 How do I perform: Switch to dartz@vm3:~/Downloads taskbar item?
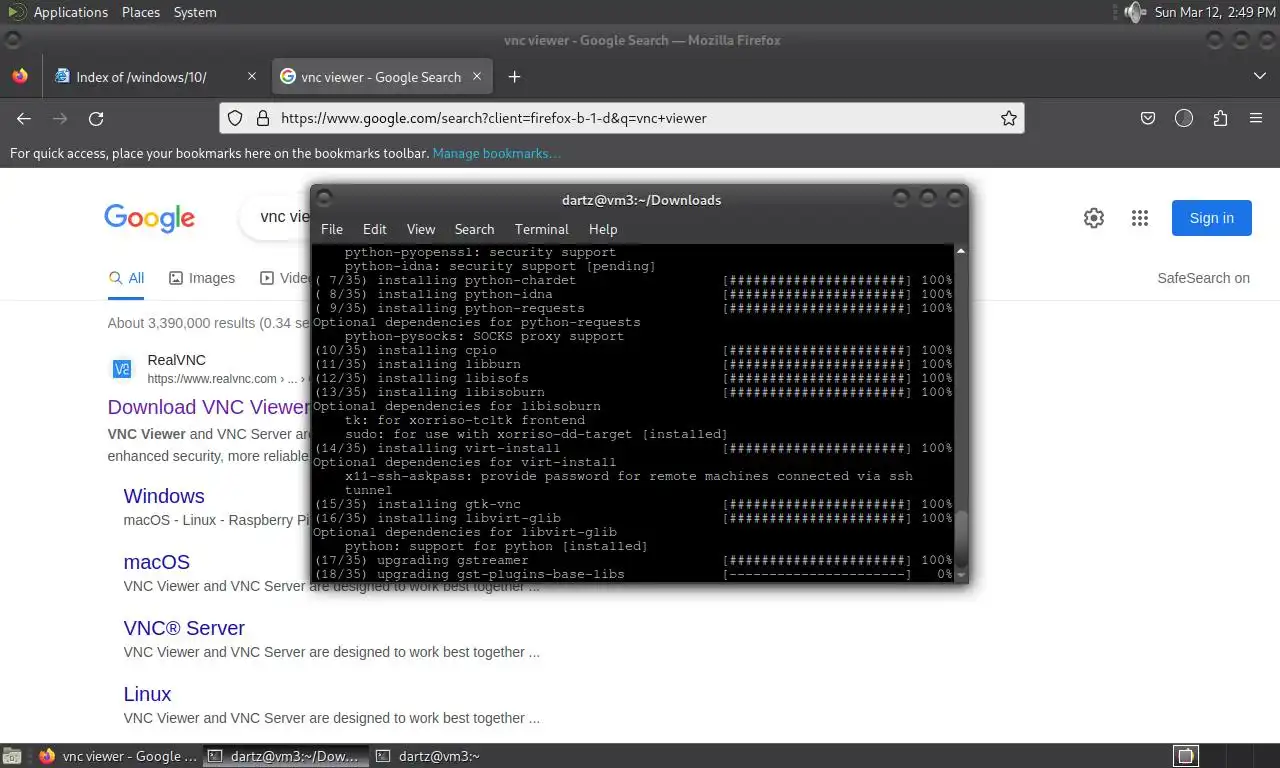[x=285, y=756]
